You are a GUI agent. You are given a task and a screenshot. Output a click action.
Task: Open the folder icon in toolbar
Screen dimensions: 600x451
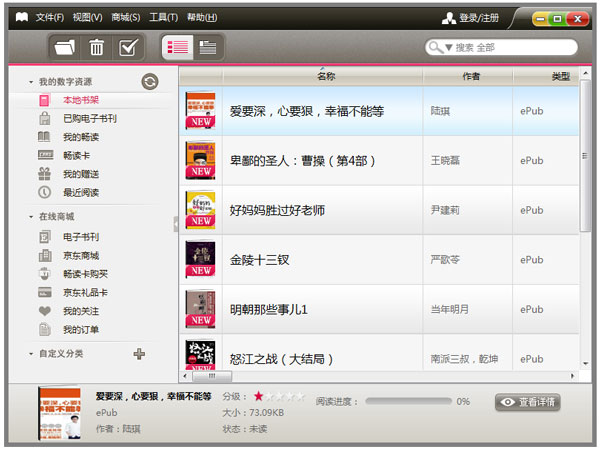pyautogui.click(x=64, y=47)
